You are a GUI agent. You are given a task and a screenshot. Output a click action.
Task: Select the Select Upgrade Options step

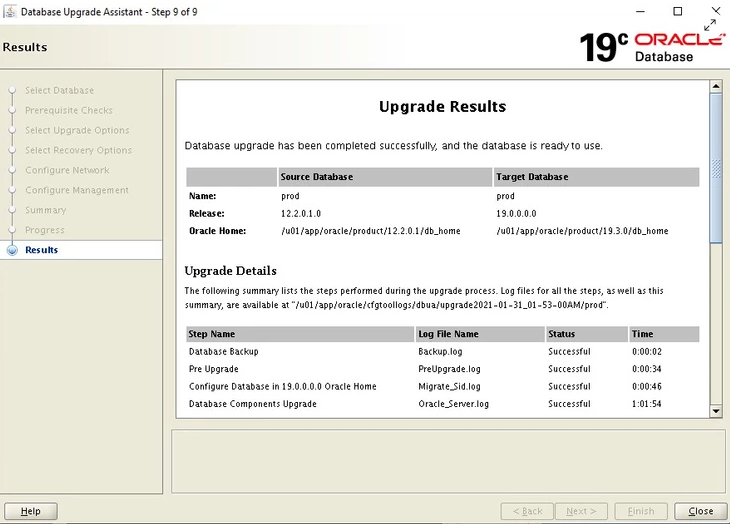click(x=77, y=130)
